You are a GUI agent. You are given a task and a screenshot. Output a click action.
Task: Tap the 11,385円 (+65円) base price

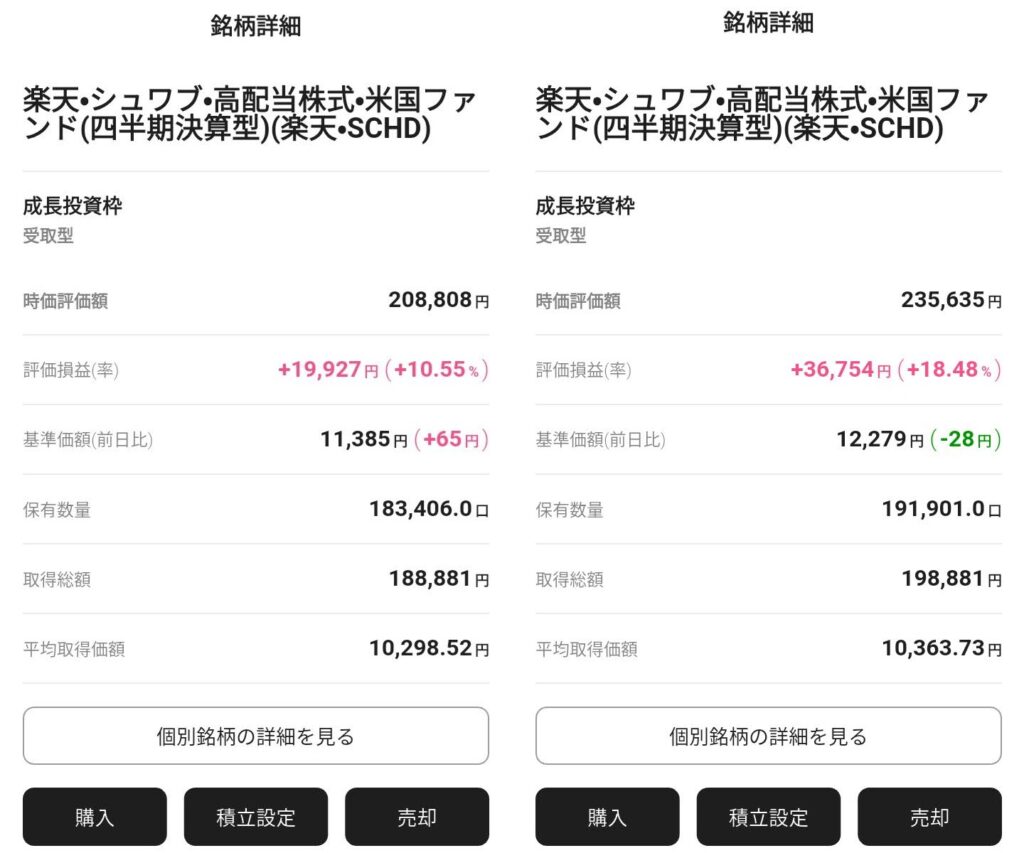tap(404, 440)
